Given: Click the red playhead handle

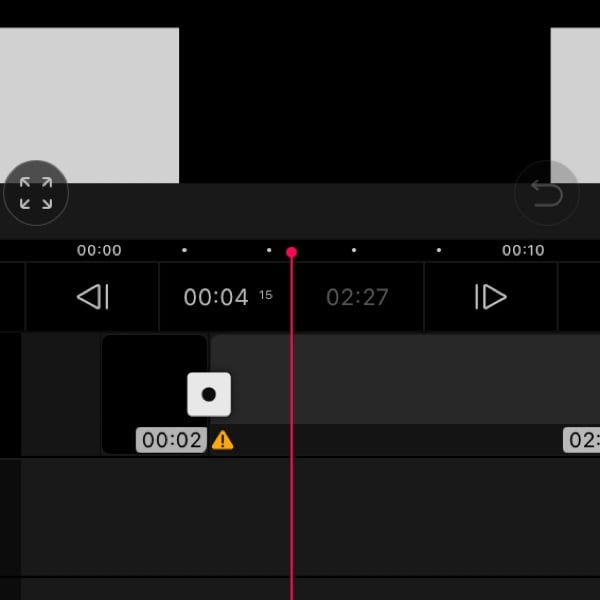Looking at the screenshot, I should click(291, 252).
